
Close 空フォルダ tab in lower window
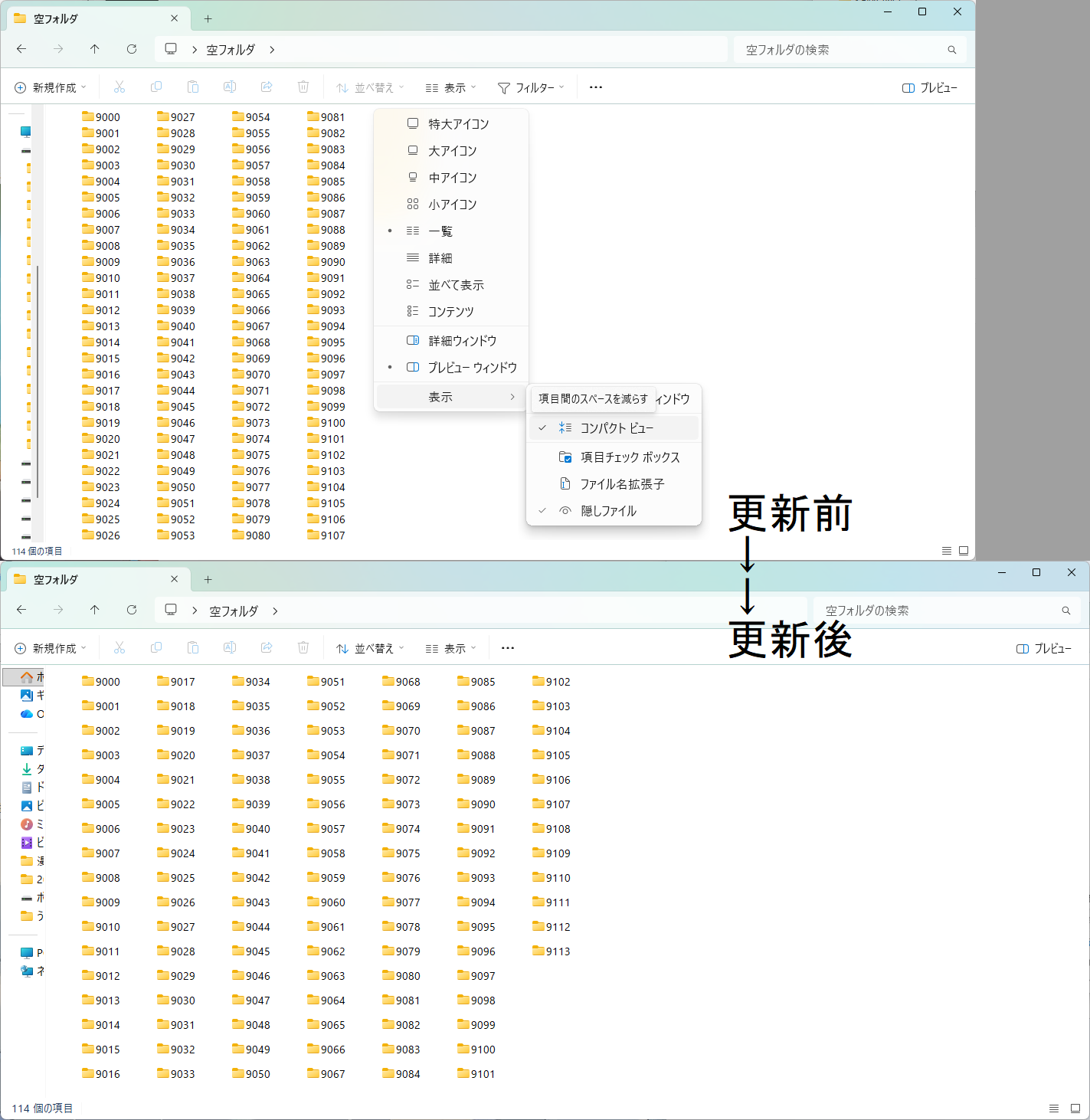pos(175,579)
